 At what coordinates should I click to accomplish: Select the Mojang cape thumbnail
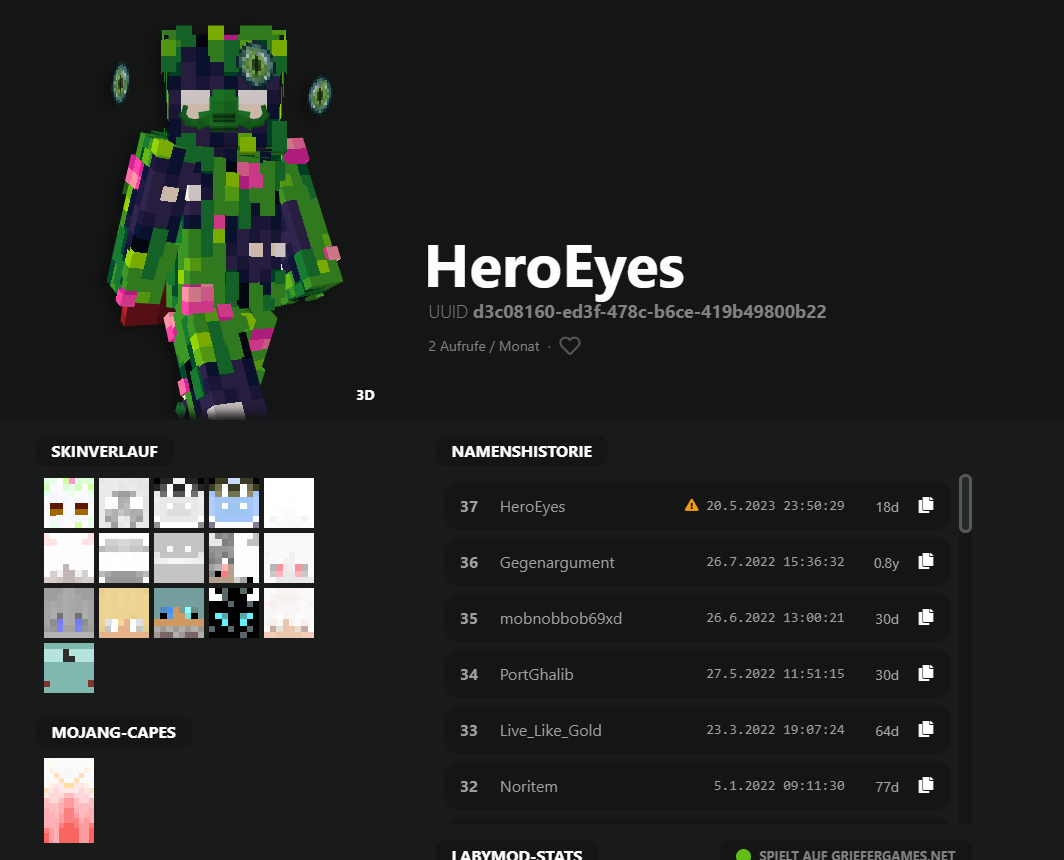point(69,800)
